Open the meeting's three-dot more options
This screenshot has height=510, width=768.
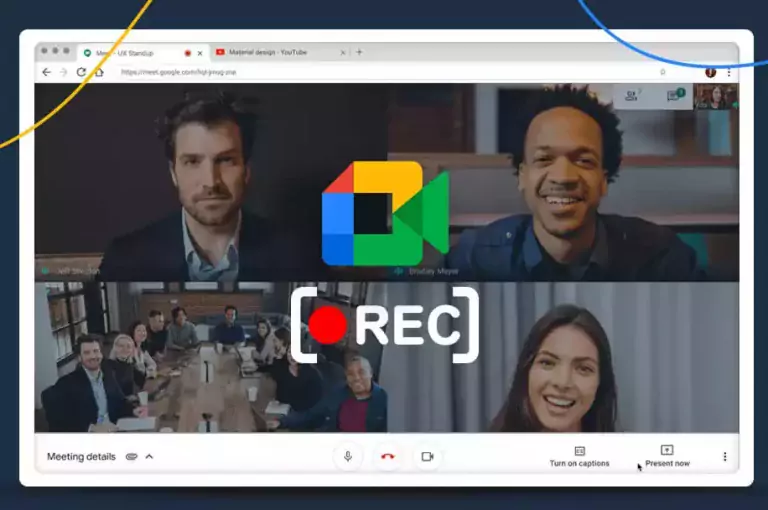pyautogui.click(x=725, y=457)
